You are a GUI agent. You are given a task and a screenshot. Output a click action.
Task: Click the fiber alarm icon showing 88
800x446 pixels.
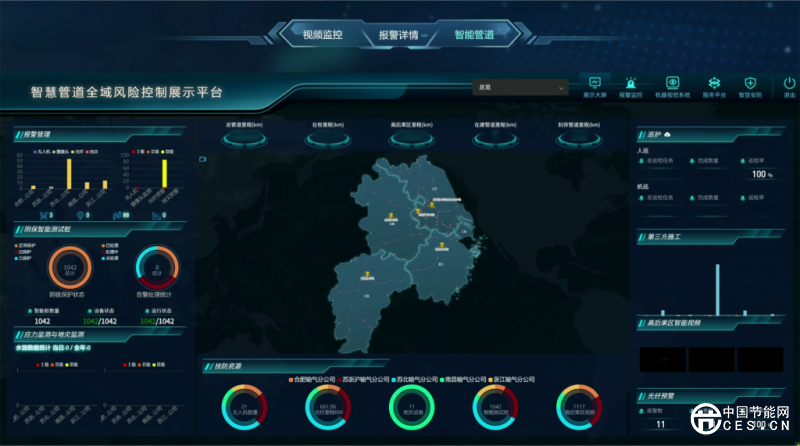pos(116,215)
